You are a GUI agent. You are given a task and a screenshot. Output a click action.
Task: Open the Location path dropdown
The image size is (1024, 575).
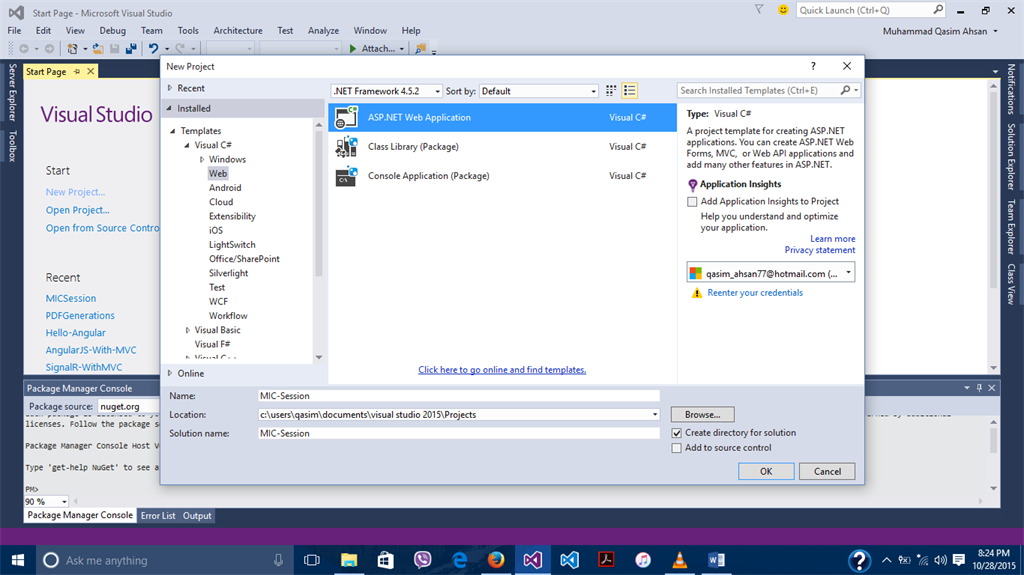pos(654,414)
